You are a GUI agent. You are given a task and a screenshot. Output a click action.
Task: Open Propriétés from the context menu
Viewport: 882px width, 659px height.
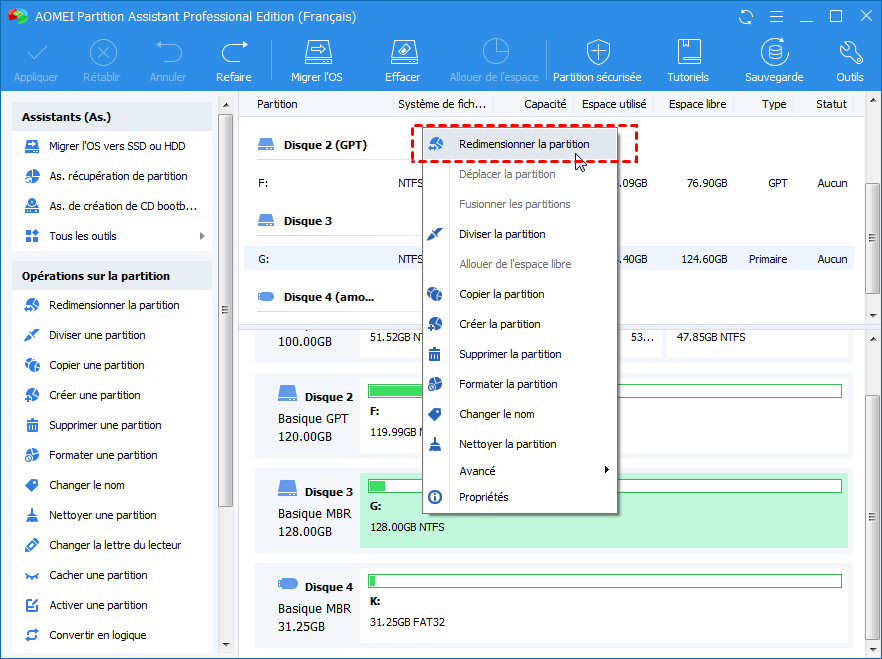coord(520,497)
